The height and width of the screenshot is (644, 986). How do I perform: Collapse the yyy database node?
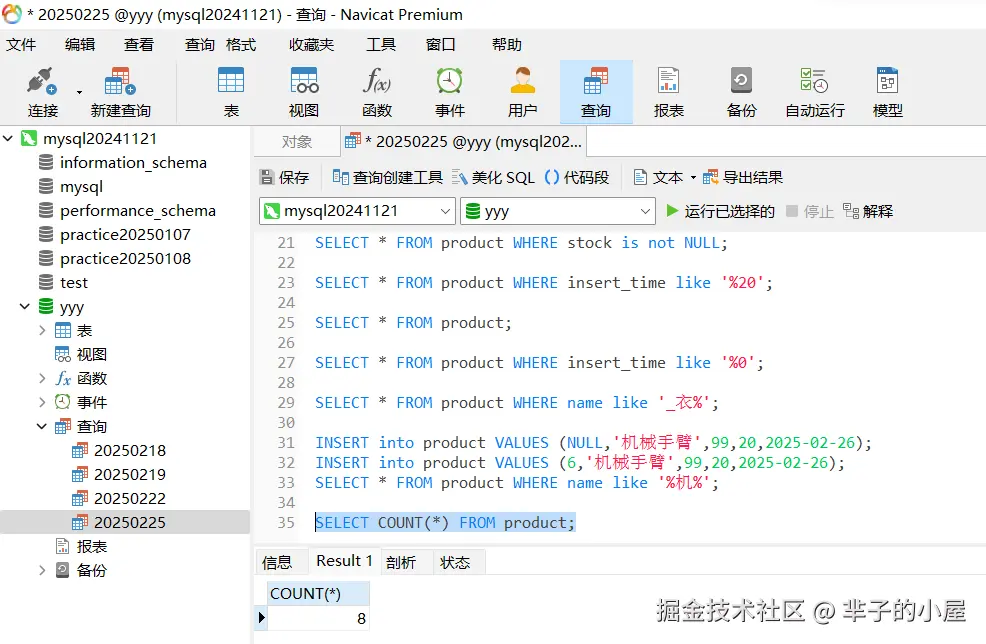pos(25,306)
